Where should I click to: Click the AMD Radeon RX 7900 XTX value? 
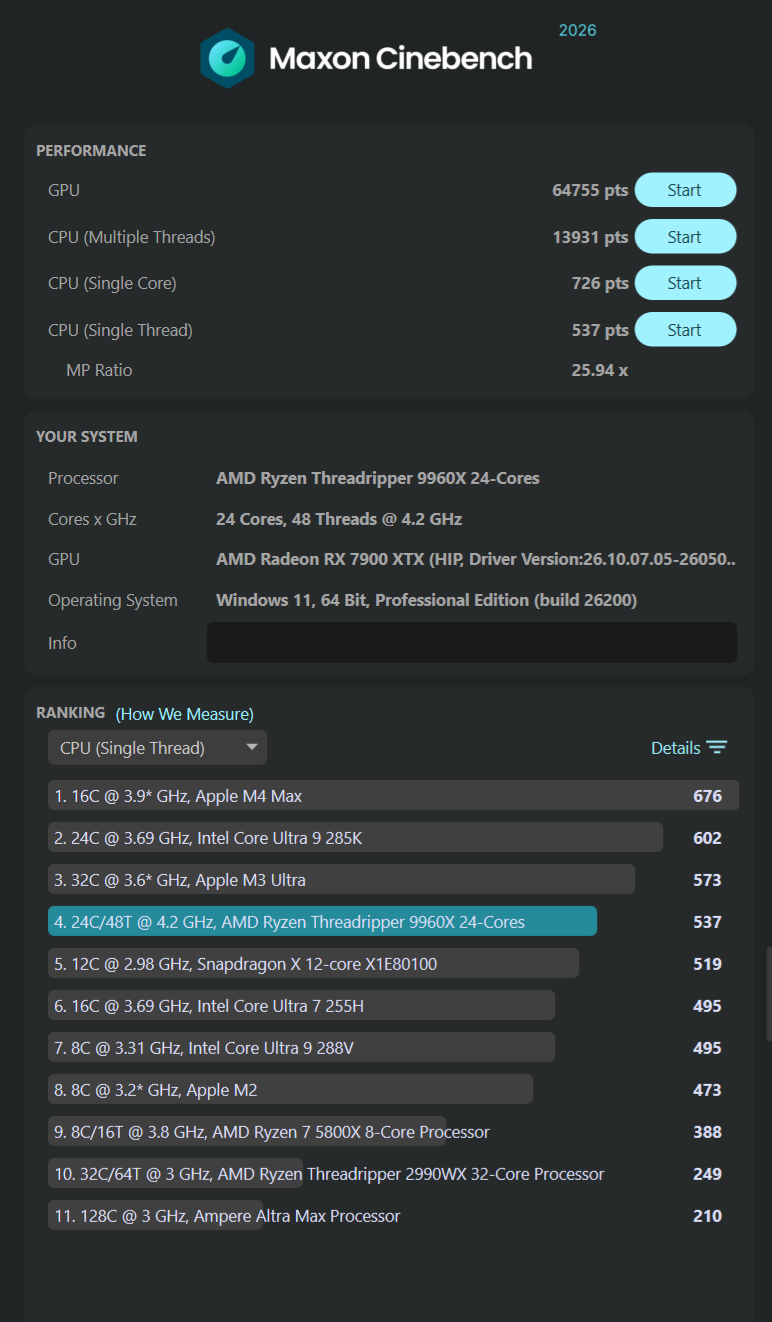click(x=476, y=559)
